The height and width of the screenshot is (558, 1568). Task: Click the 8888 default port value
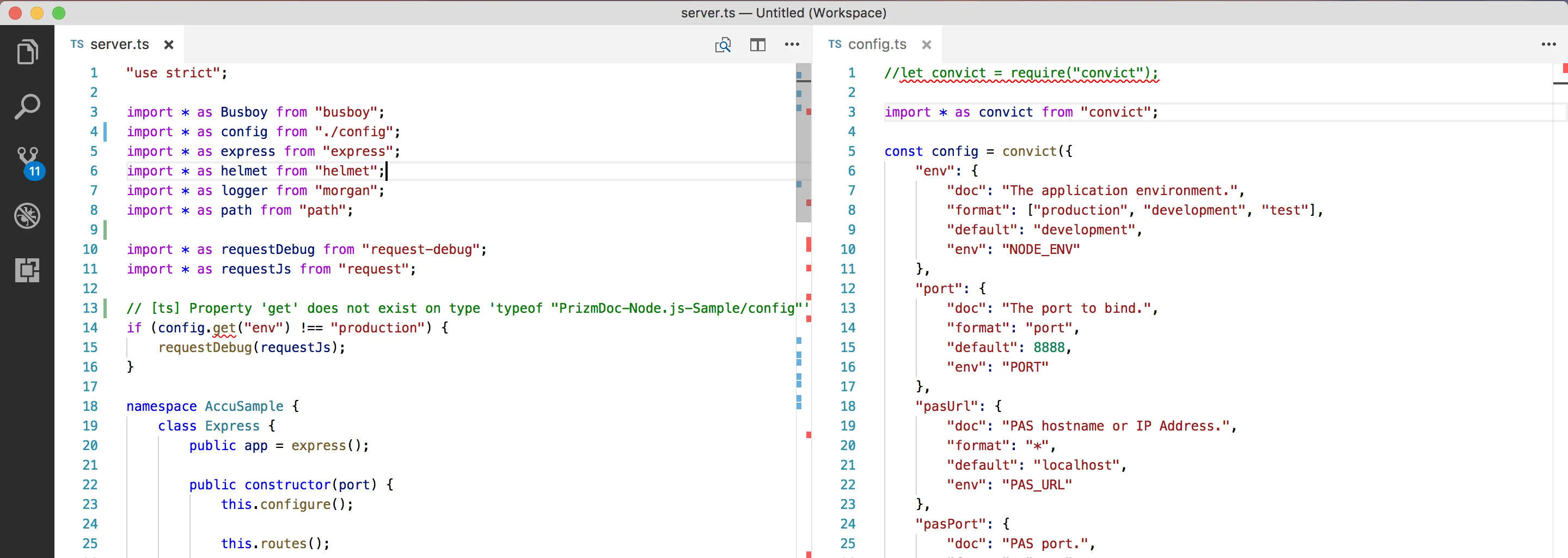coord(1049,347)
